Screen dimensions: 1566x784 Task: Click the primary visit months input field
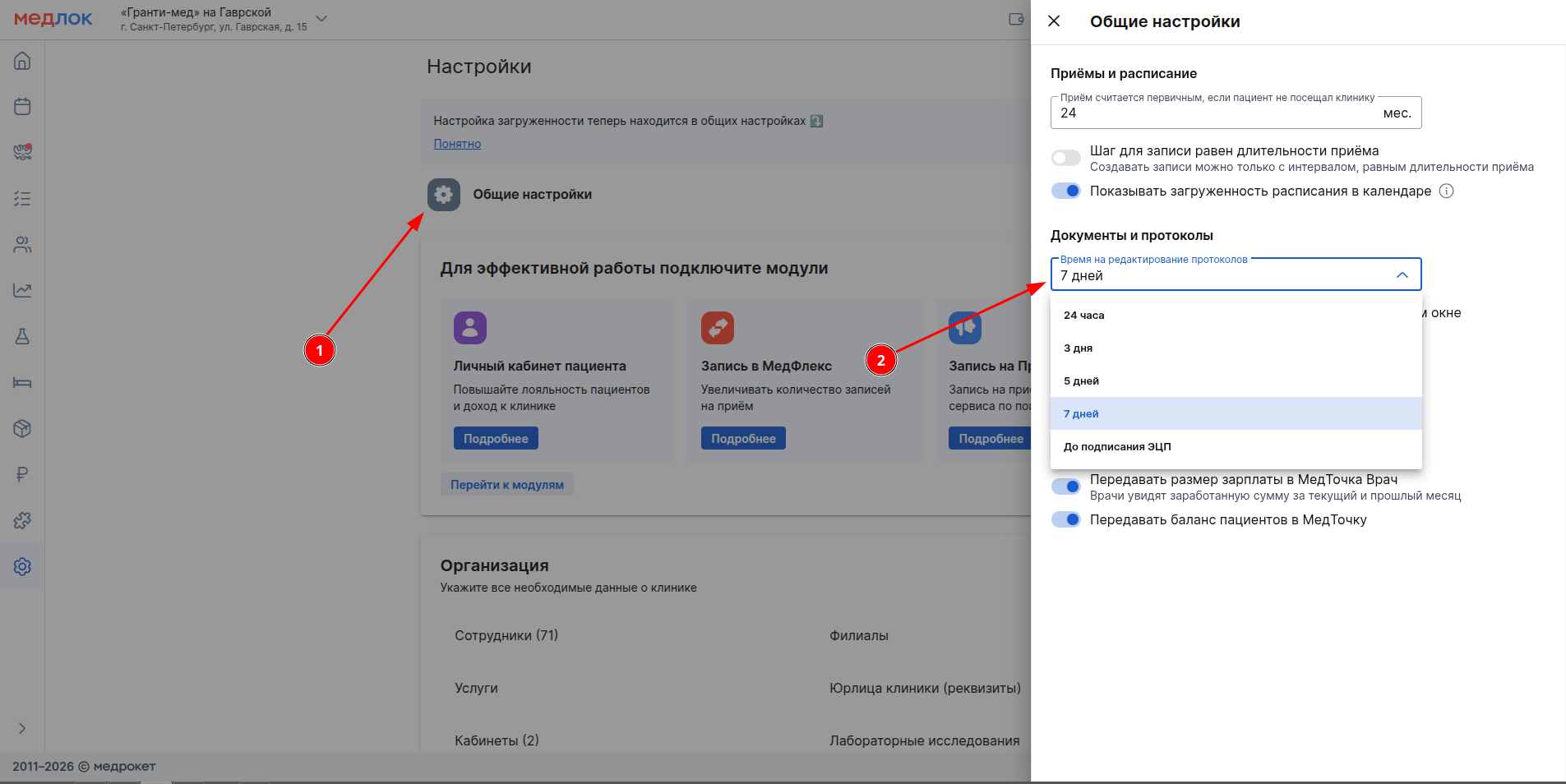(1217, 113)
